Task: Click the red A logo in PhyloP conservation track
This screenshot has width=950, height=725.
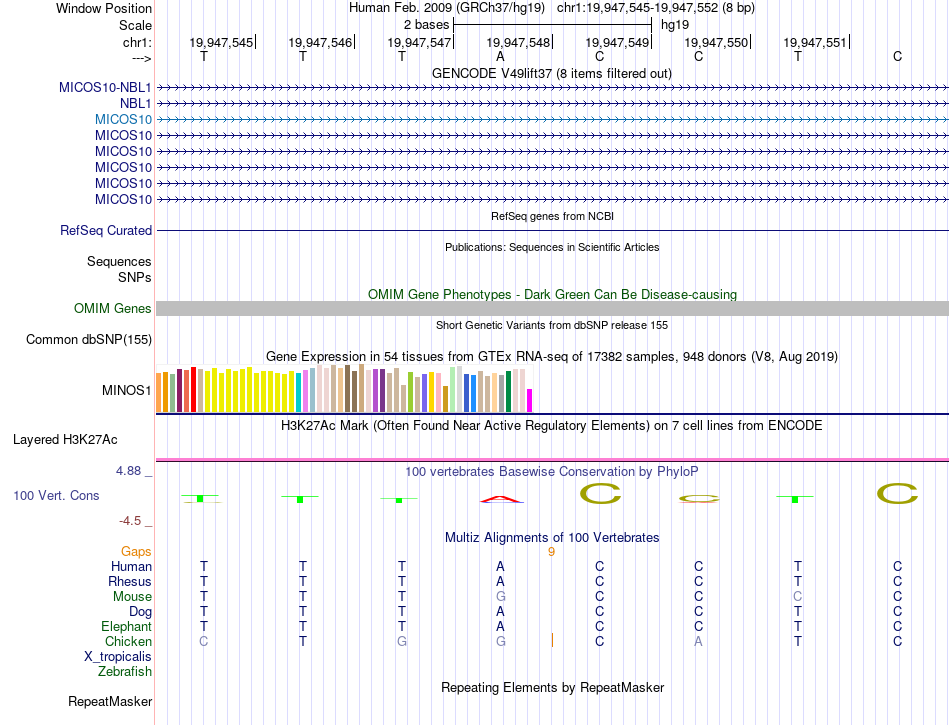Action: [501, 499]
